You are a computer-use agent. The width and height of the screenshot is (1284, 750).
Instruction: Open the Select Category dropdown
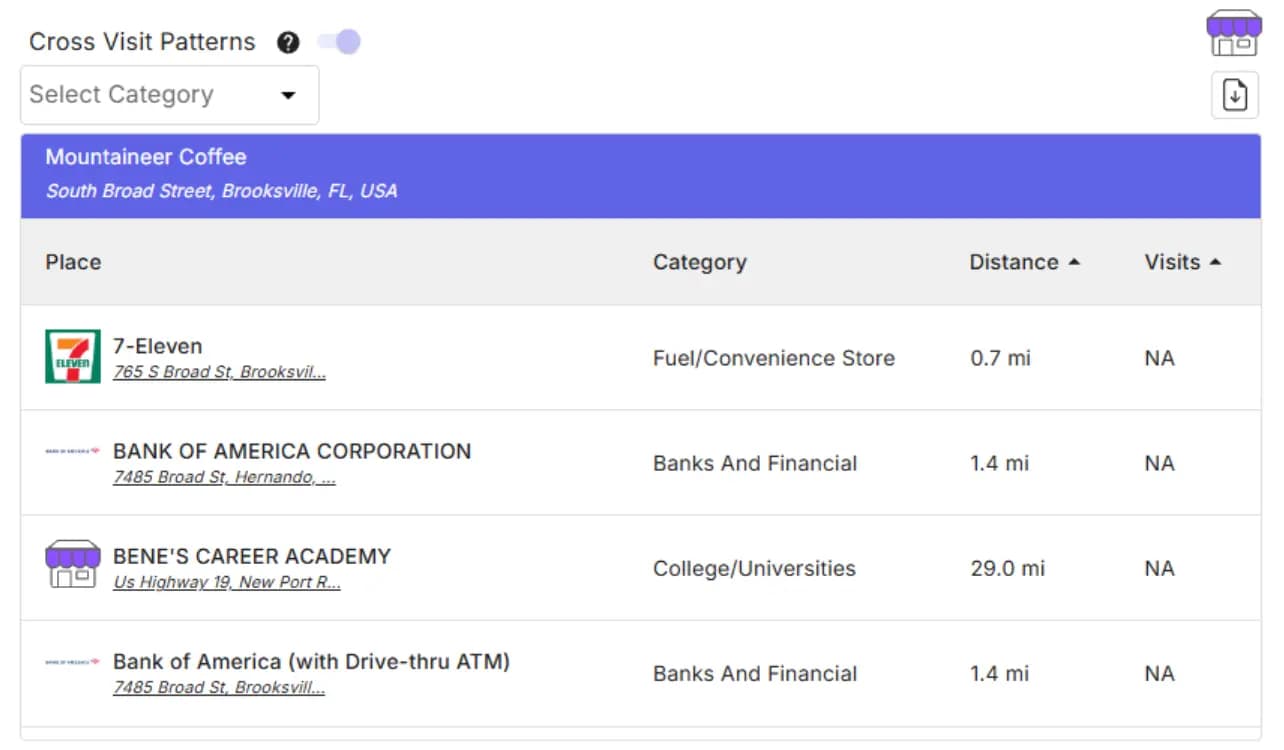coord(170,95)
